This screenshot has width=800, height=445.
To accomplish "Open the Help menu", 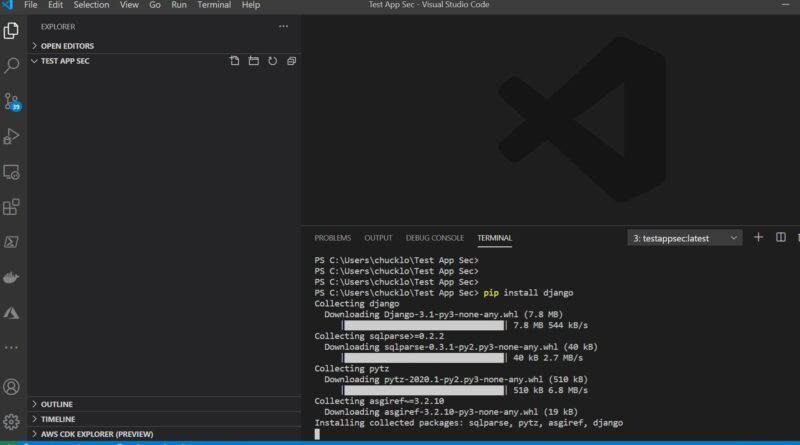I will (251, 5).
